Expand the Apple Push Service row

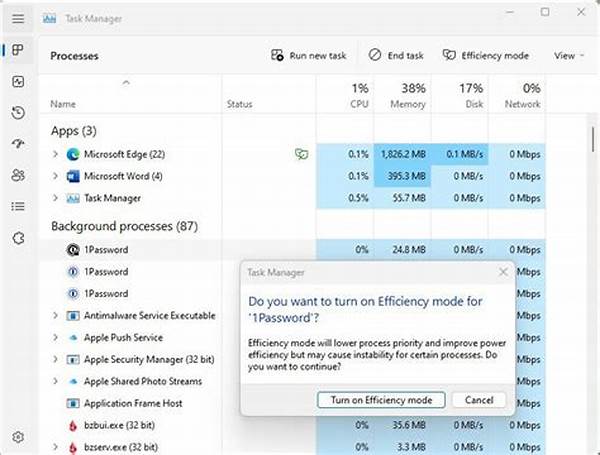[55, 338]
